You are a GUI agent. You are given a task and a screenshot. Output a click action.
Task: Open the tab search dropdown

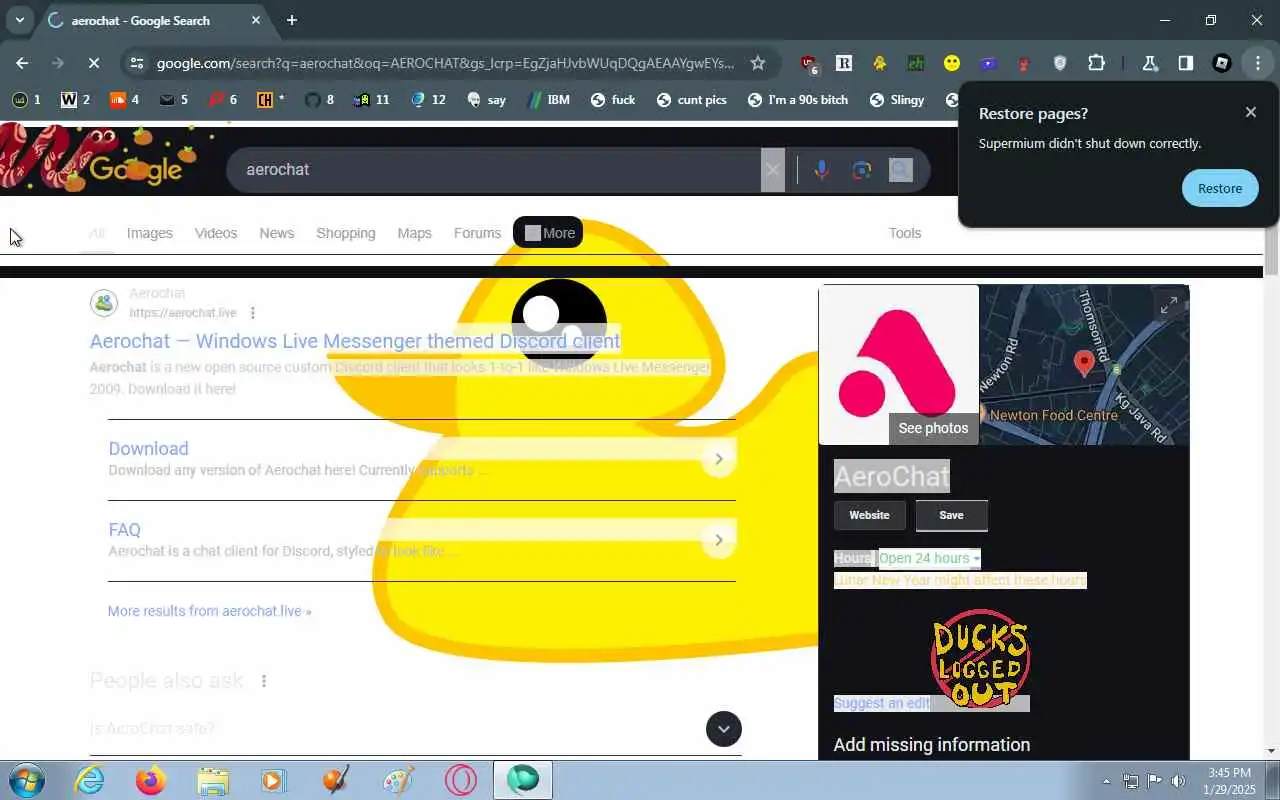pos(19,20)
